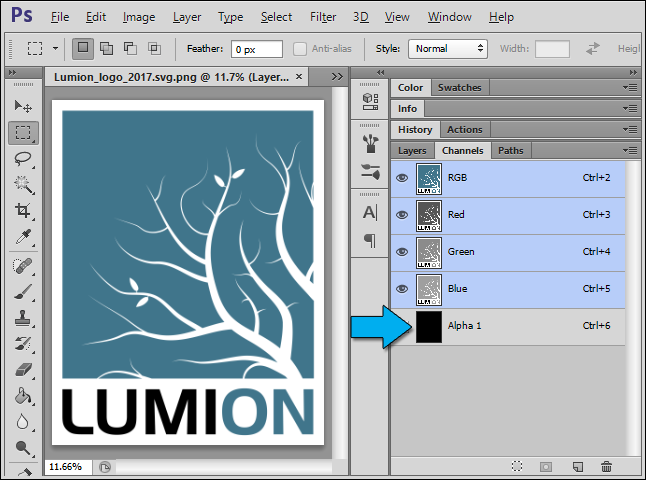
Task: Click the create new channel icon
Action: pos(577,466)
